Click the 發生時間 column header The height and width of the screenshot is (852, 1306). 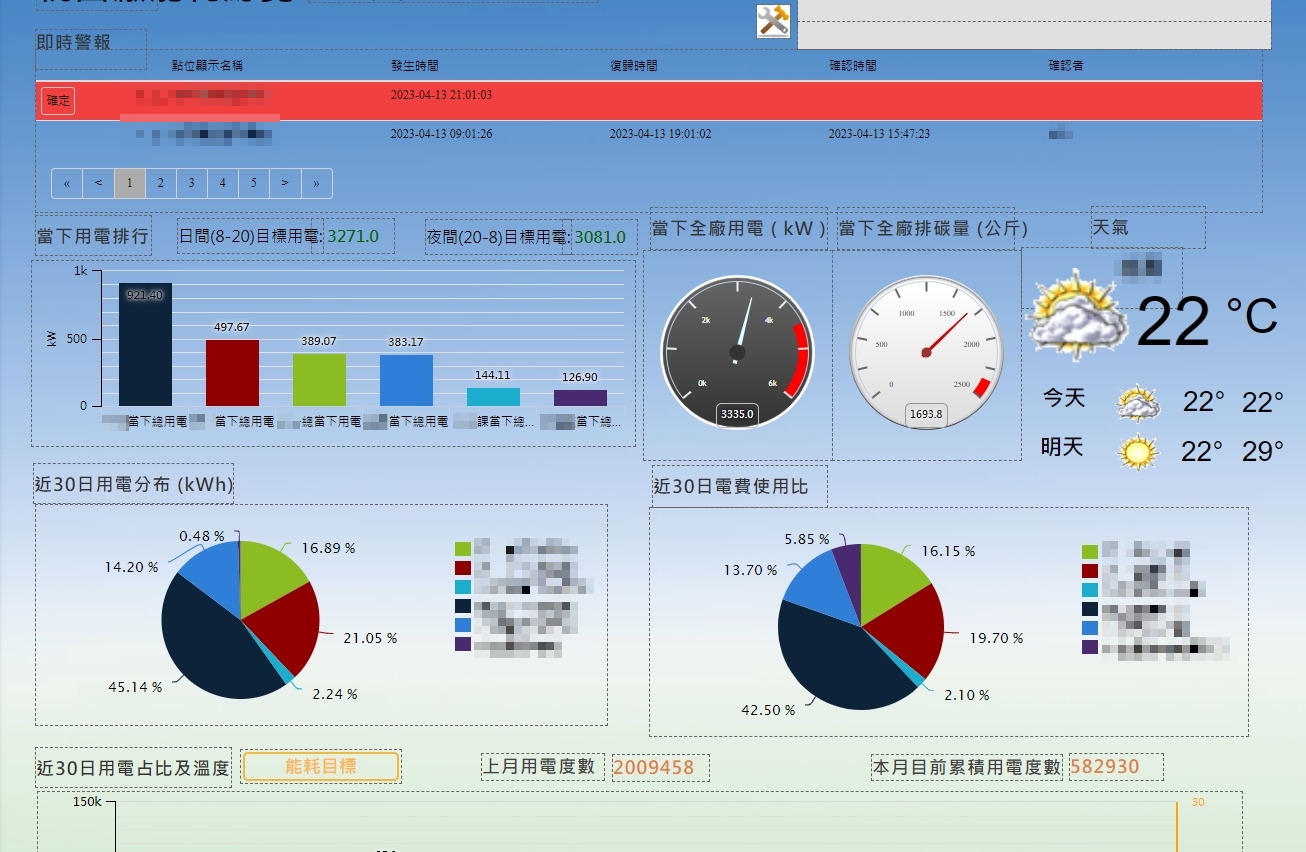pyautogui.click(x=414, y=66)
